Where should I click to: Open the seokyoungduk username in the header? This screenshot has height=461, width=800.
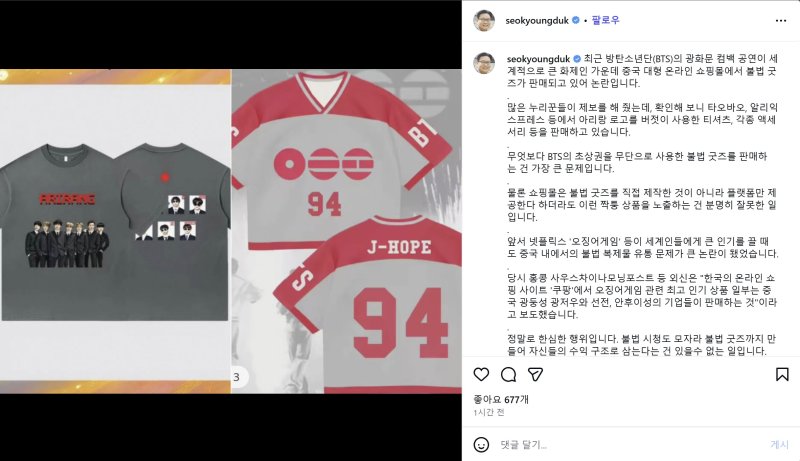[x=537, y=21]
